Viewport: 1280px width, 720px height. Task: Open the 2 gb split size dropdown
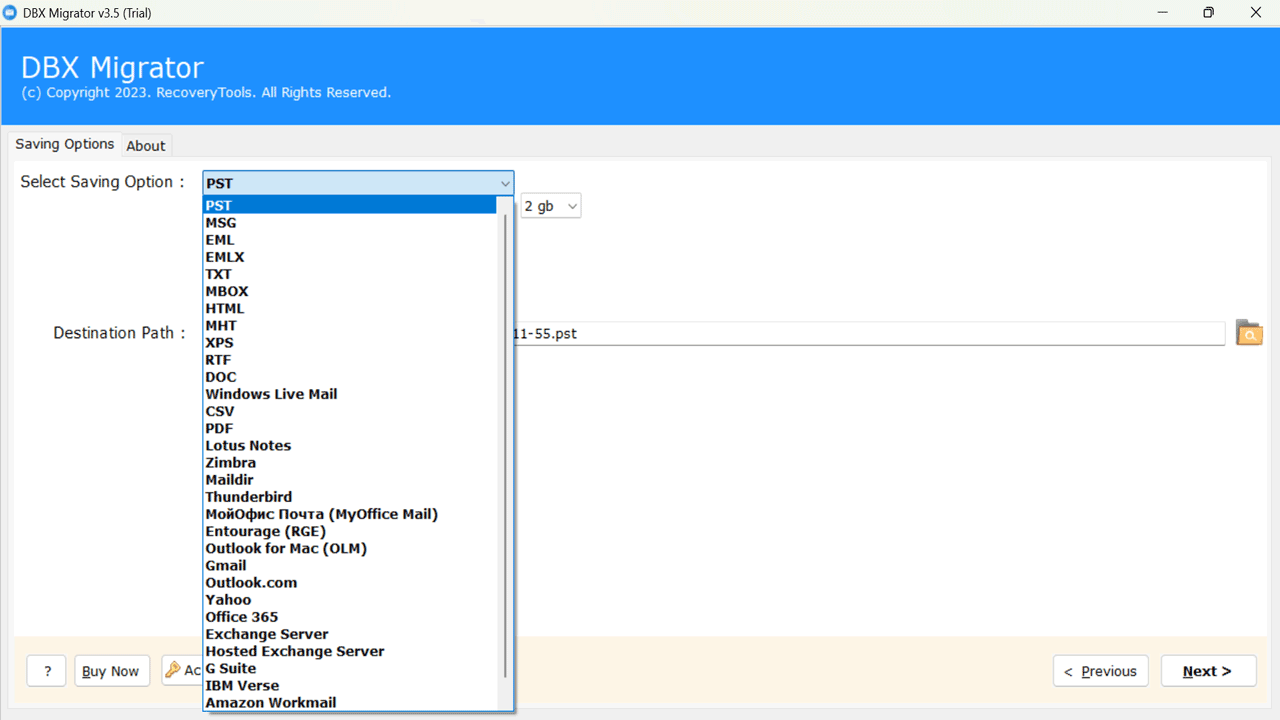coord(551,206)
